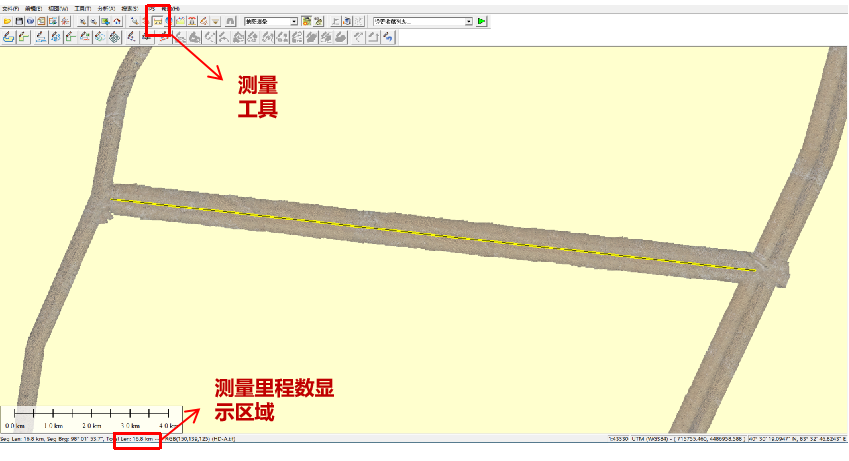Screen dimensions: 849x461
Task: Click the green play arrow button
Action: click(482, 21)
